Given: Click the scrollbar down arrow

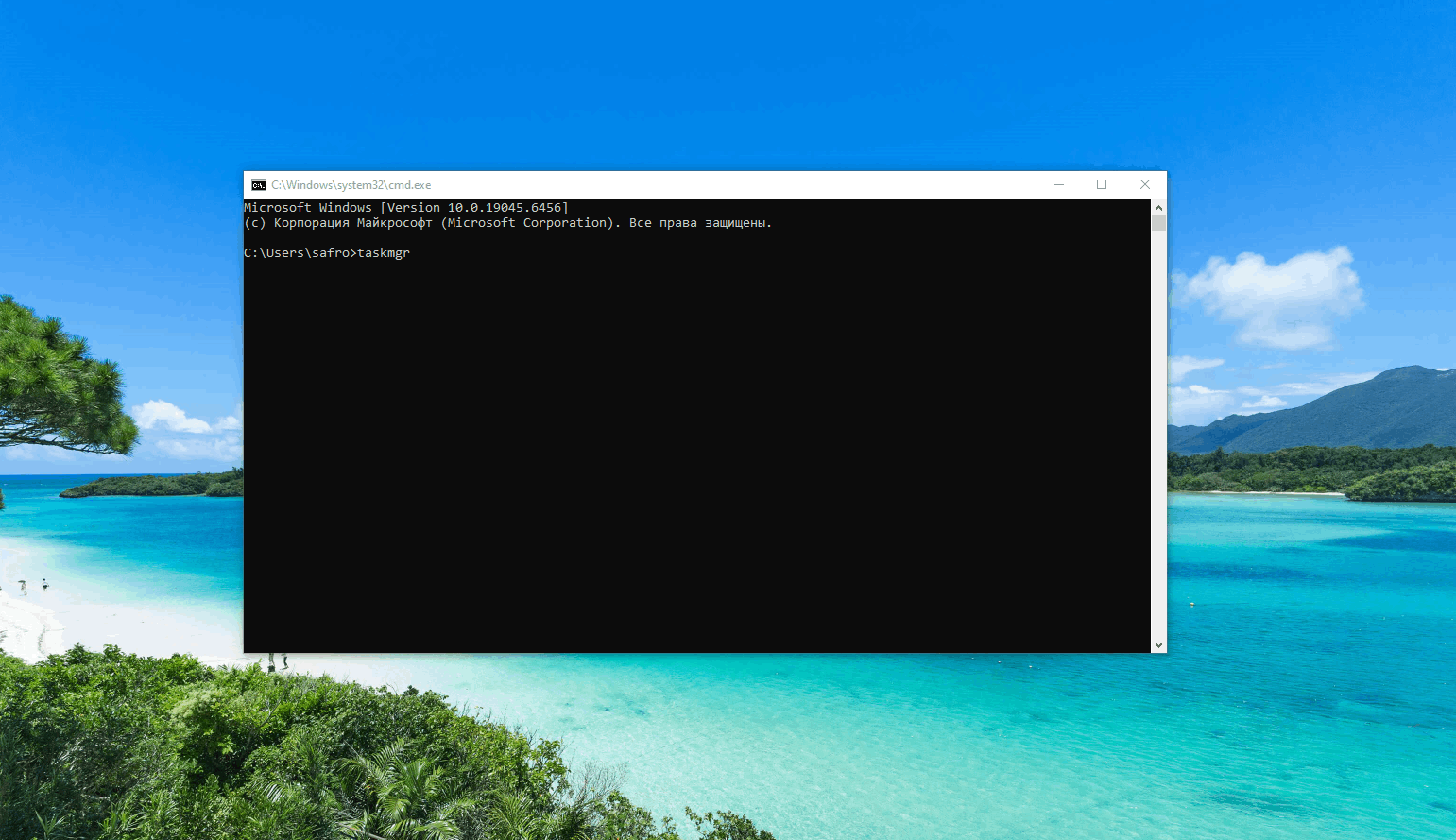Looking at the screenshot, I should click(1158, 644).
